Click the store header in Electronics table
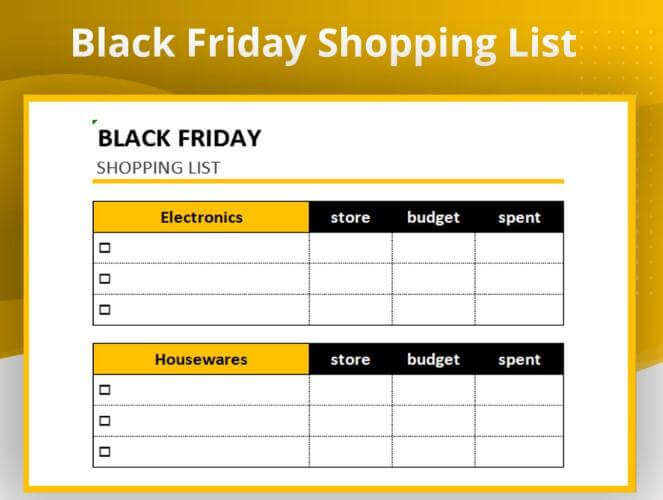This screenshot has width=663, height=500. coord(350,217)
